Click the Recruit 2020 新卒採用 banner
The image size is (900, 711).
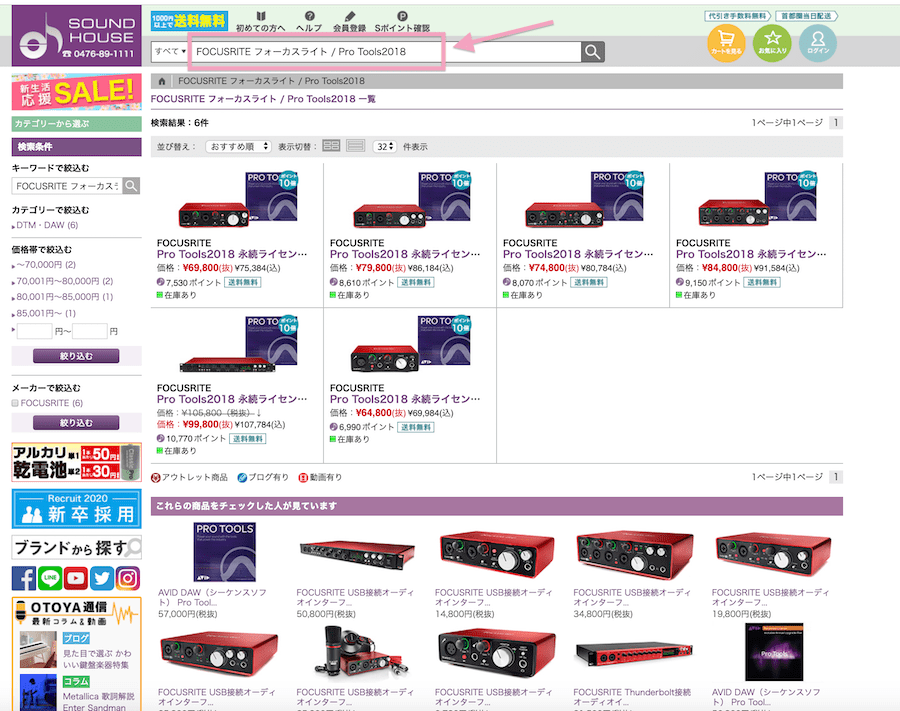[x=76, y=508]
